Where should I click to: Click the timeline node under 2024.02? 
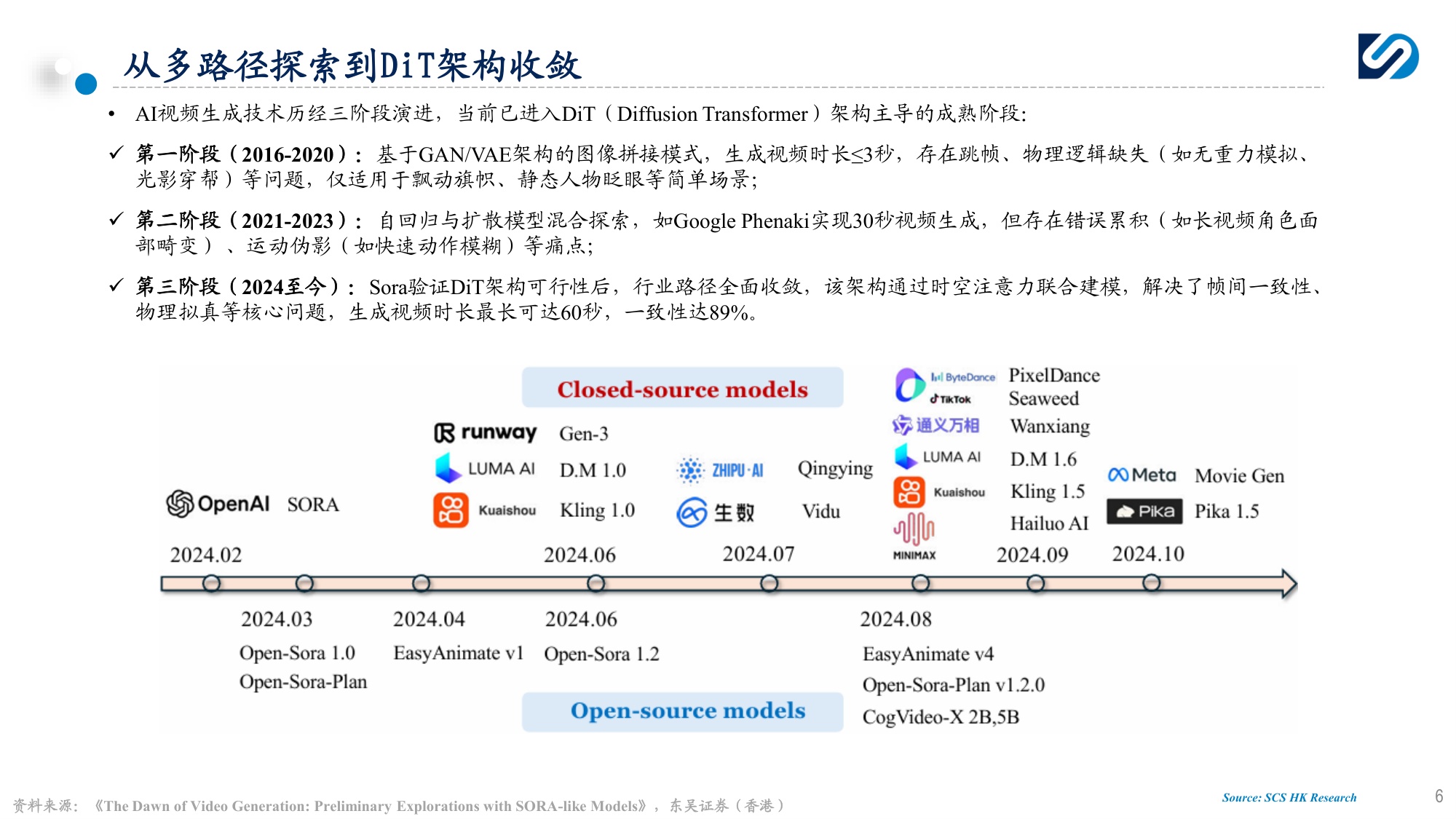(x=211, y=583)
